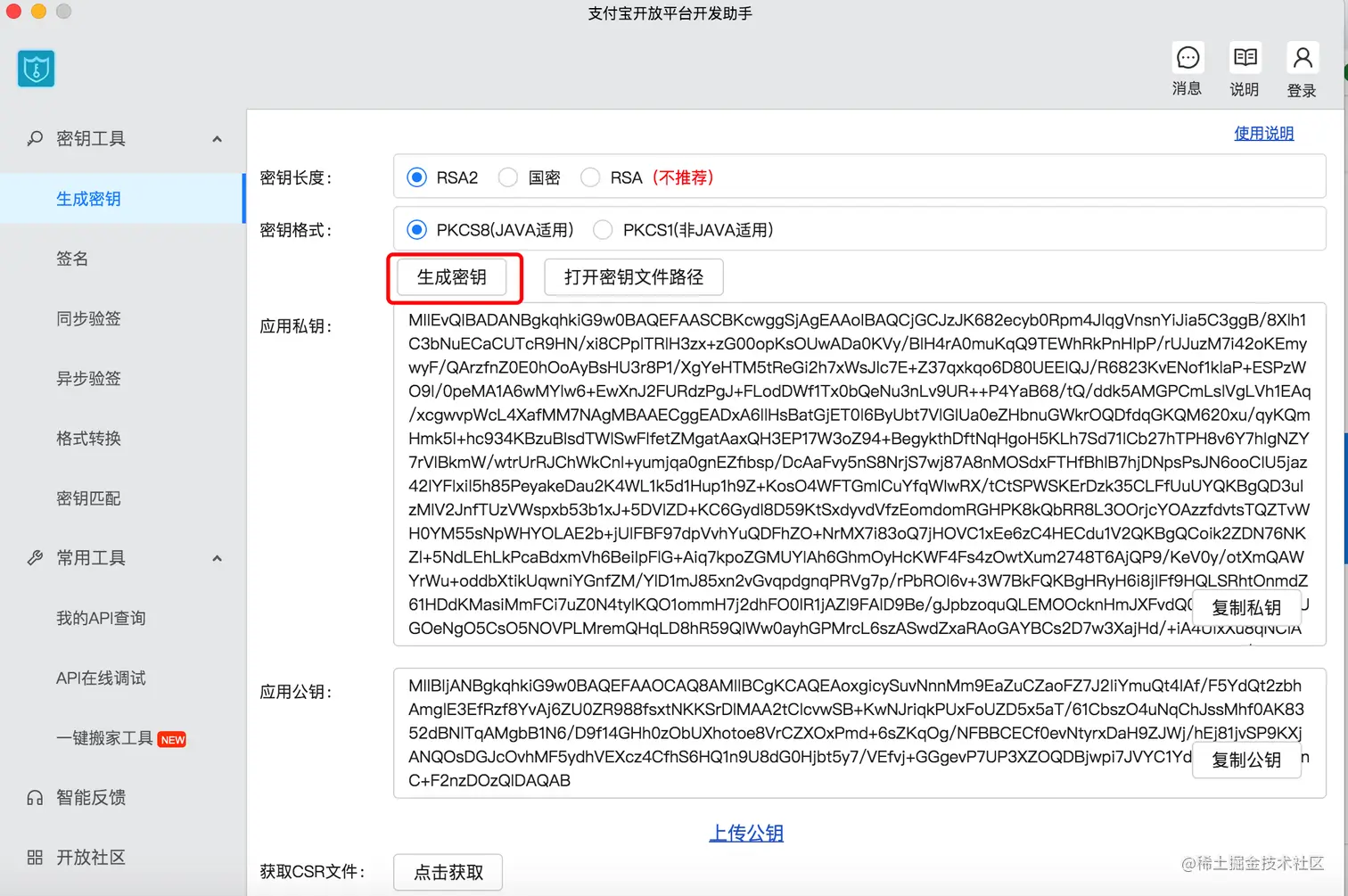Open 生成密钥 in the sidebar

(x=123, y=199)
